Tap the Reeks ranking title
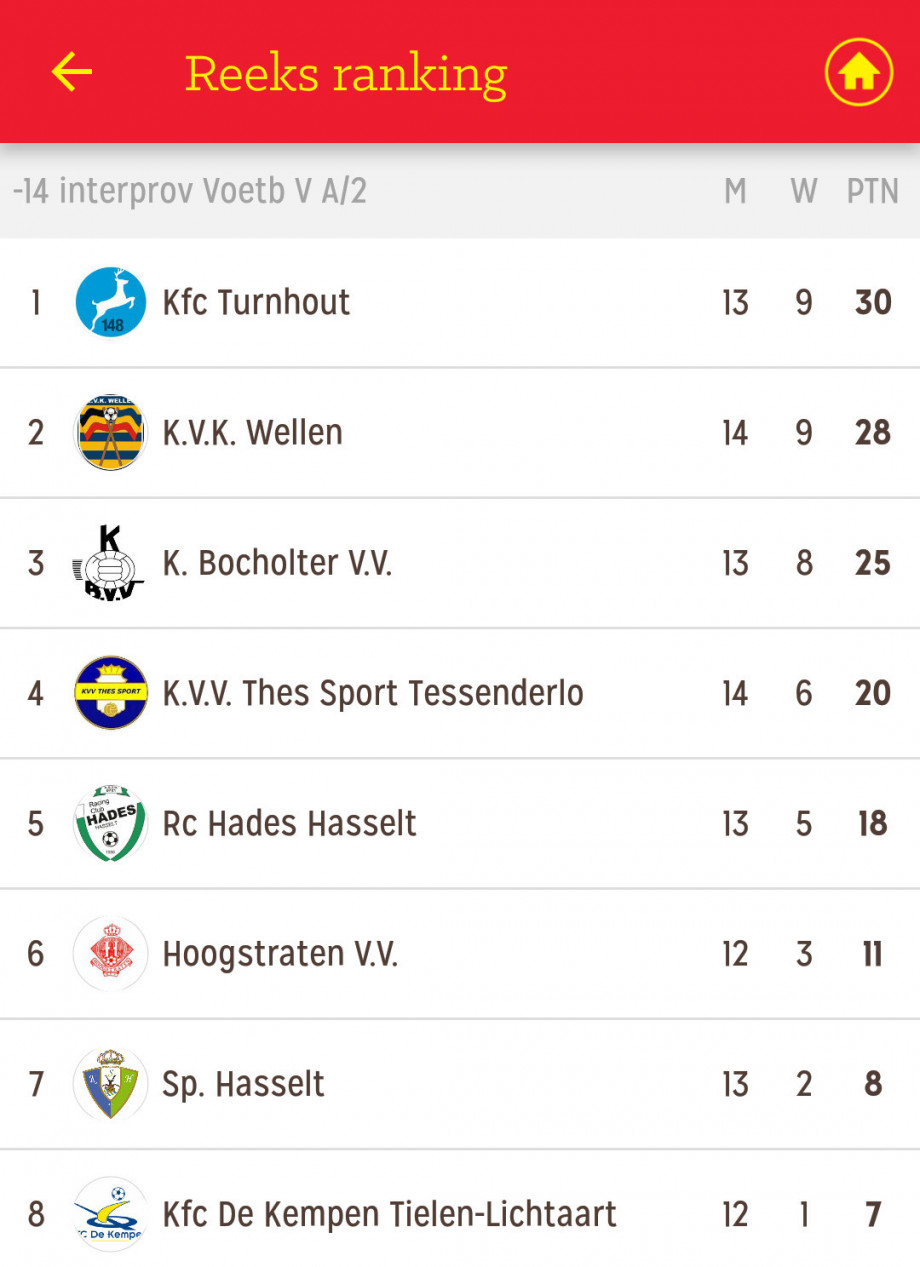Image resolution: width=920 pixels, height=1267 pixels. 346,75
